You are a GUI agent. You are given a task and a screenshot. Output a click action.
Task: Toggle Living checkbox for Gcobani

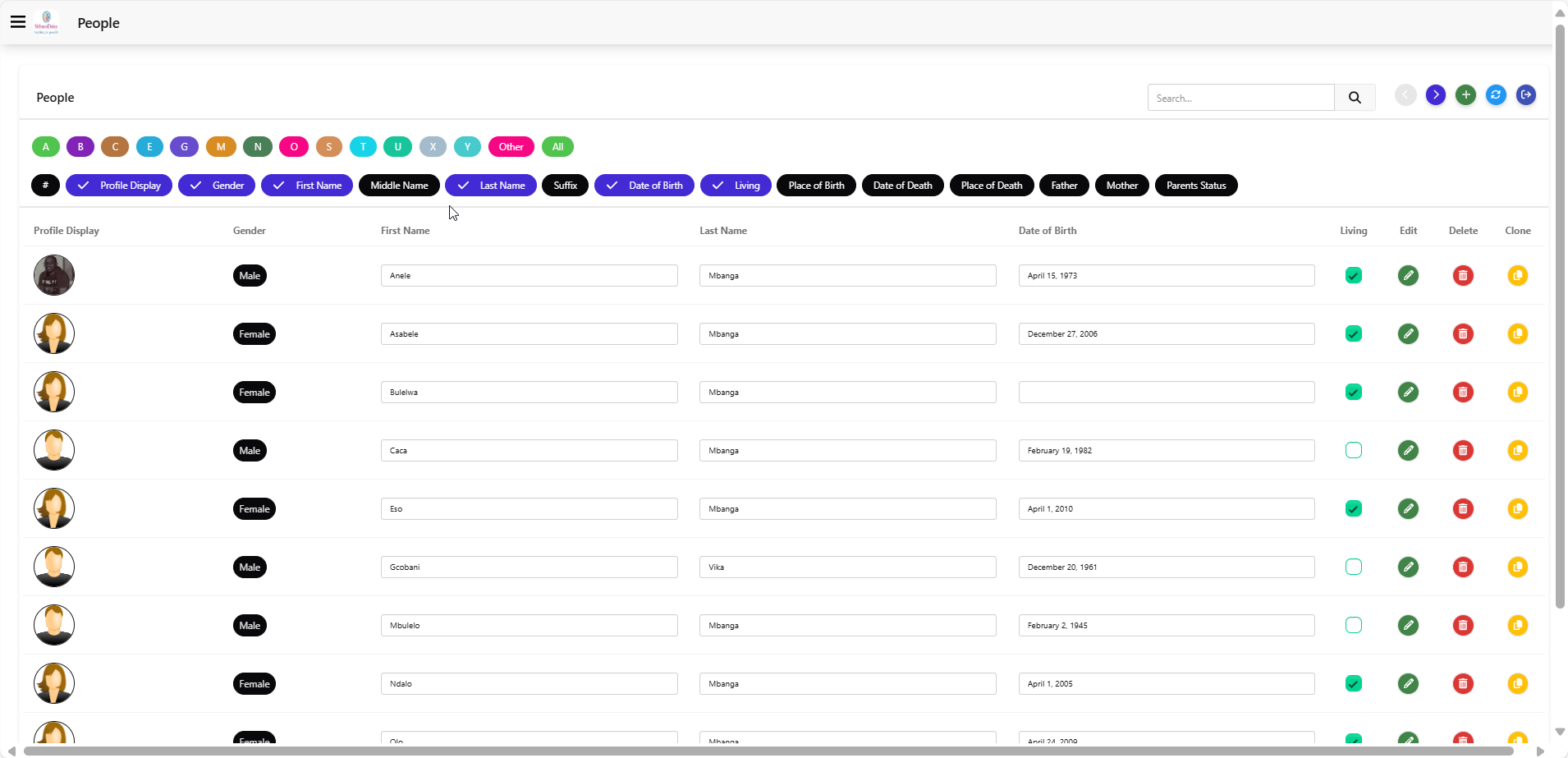coord(1354,567)
